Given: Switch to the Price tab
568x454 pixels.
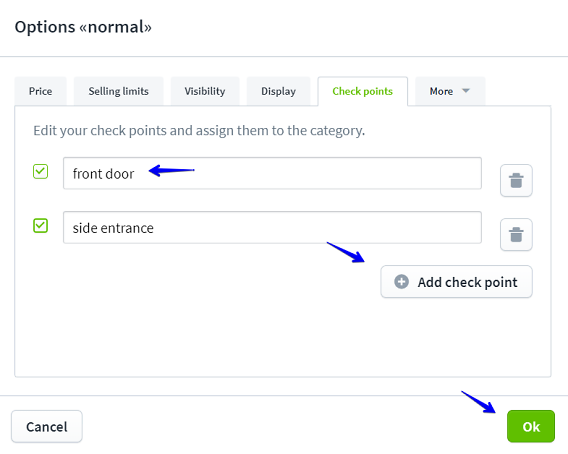Looking at the screenshot, I should point(40,91).
